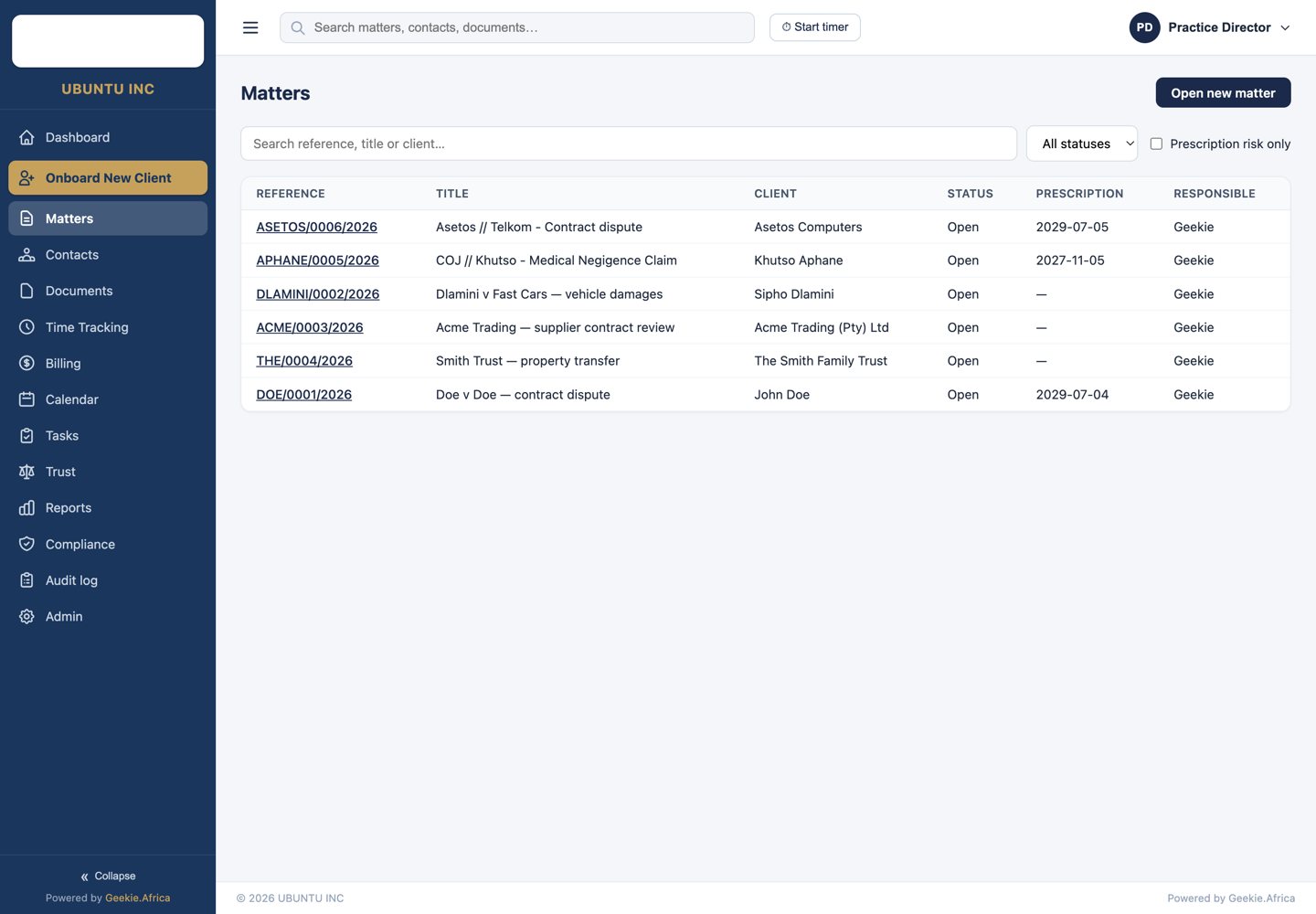
Task: Click the Dashboard home icon
Action: [27, 137]
